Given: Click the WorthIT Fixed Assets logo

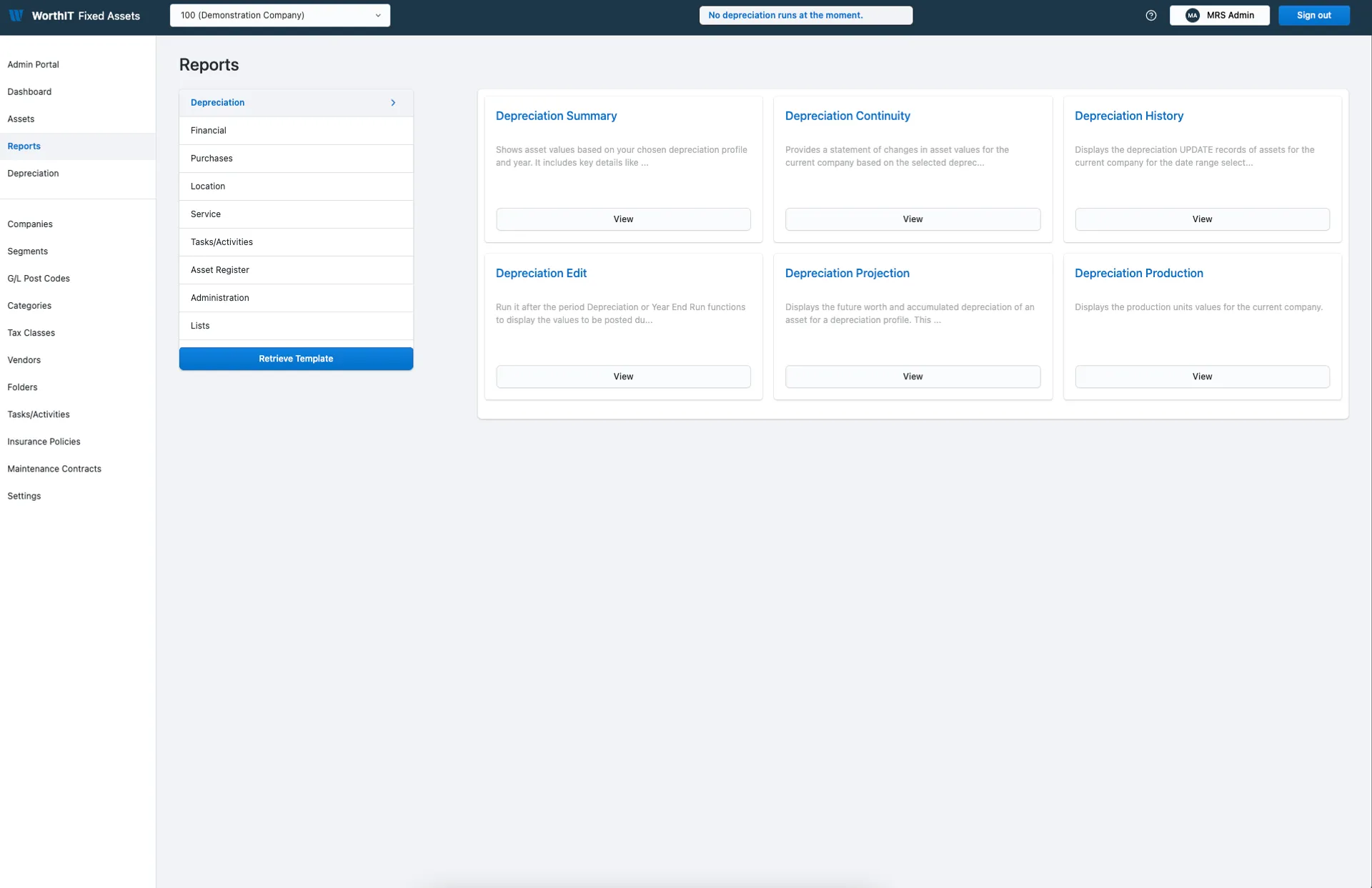Looking at the screenshot, I should point(74,15).
